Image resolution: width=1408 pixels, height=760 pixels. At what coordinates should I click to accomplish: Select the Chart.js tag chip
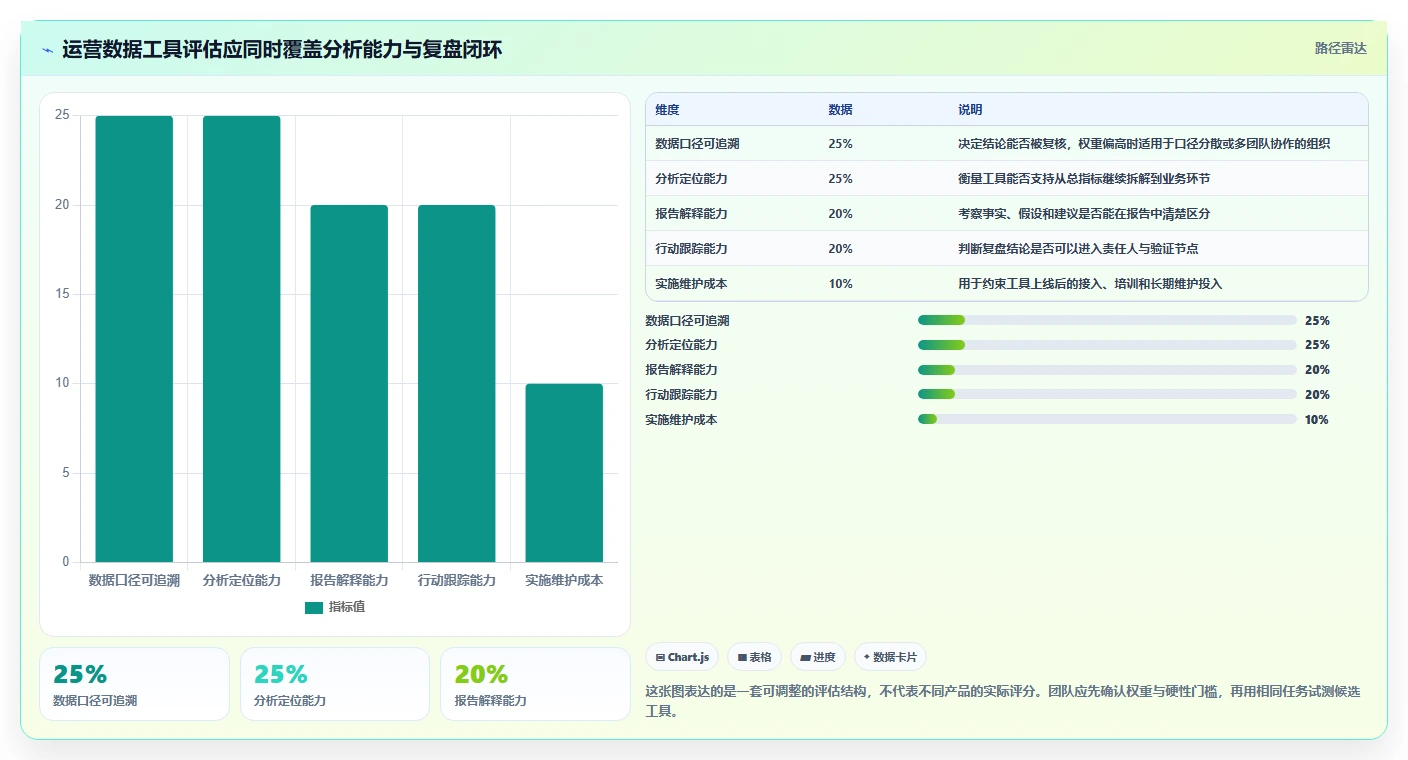pyautogui.click(x=682, y=657)
